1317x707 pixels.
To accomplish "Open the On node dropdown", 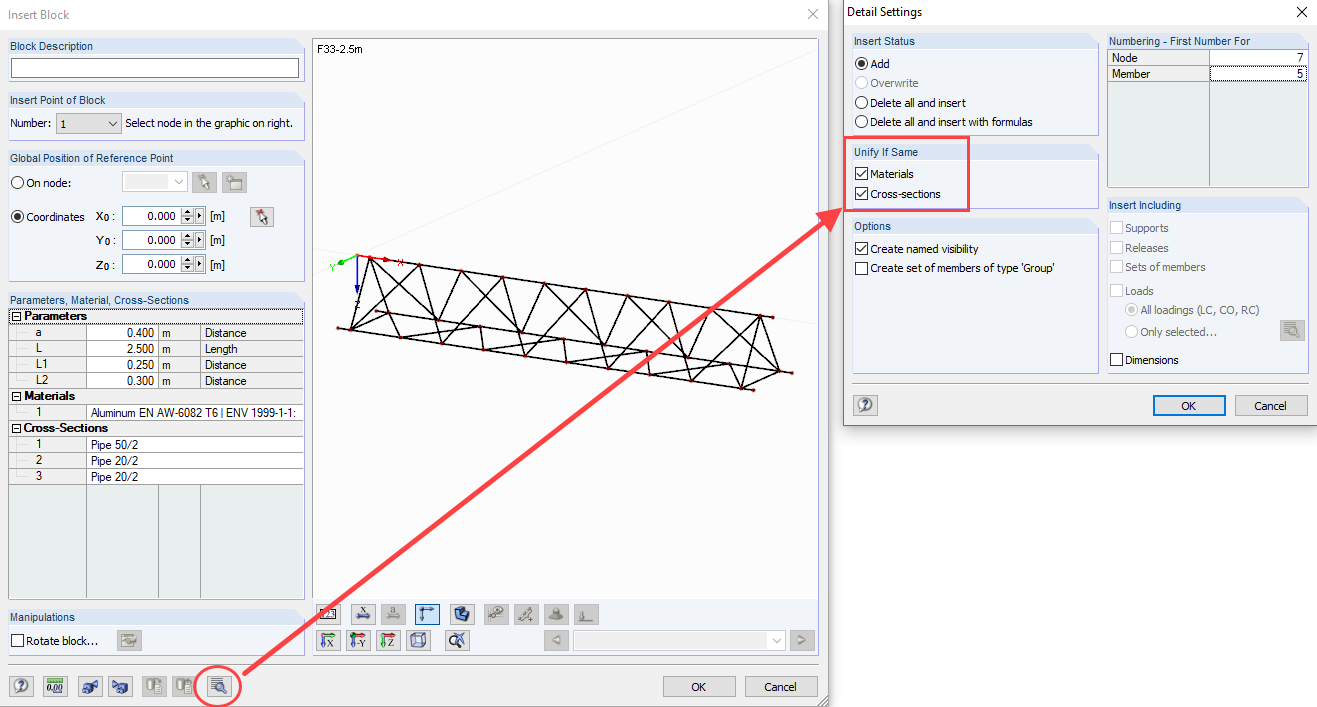I will (179, 182).
